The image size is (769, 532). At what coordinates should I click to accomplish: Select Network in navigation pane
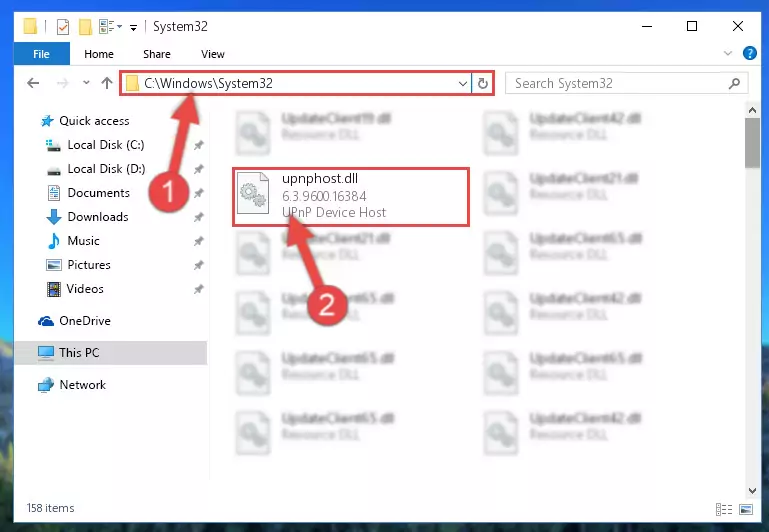click(82, 385)
